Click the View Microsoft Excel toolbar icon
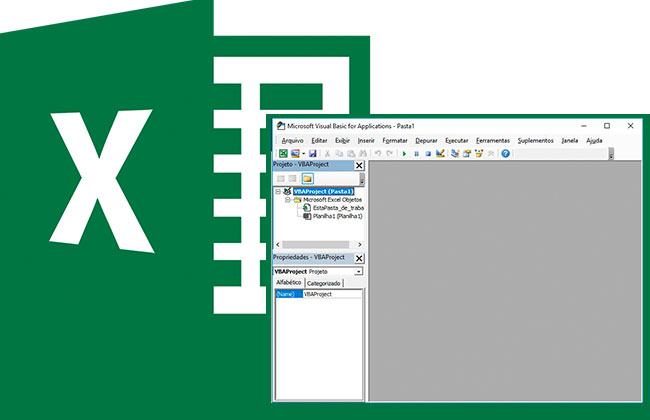The height and width of the screenshot is (420, 650). coord(283,154)
